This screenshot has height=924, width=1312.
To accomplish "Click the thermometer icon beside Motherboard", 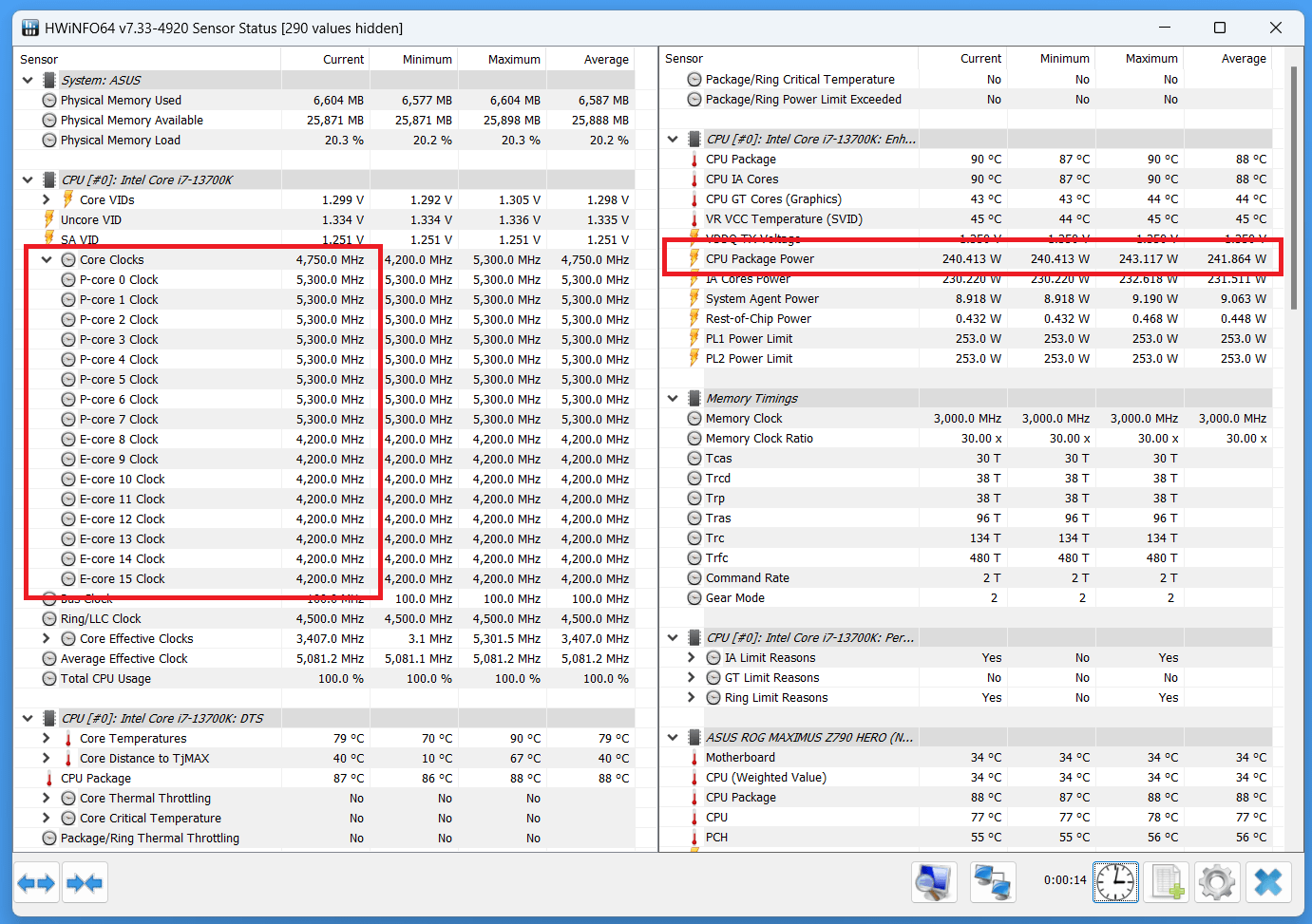I will pos(694,758).
